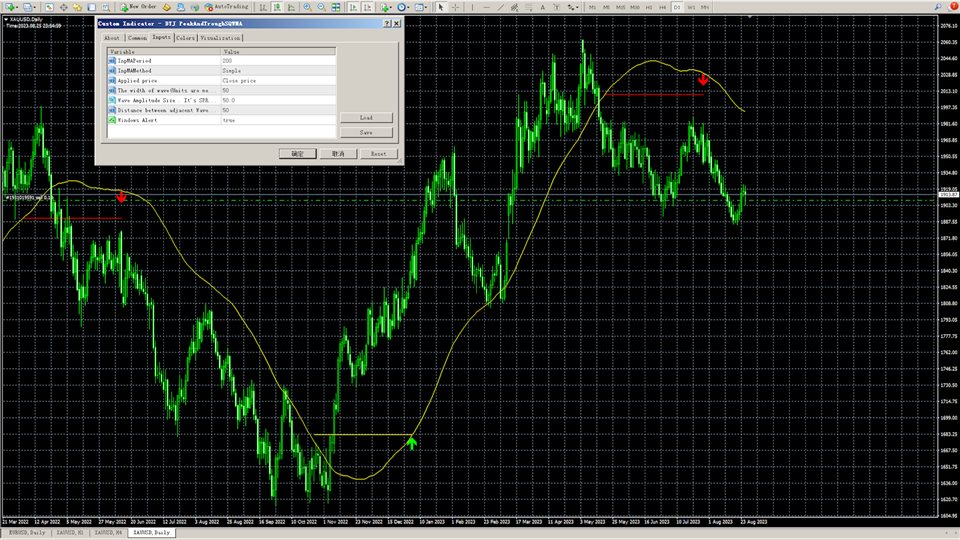
Task: Click the dialog help question button
Action: [387, 23]
